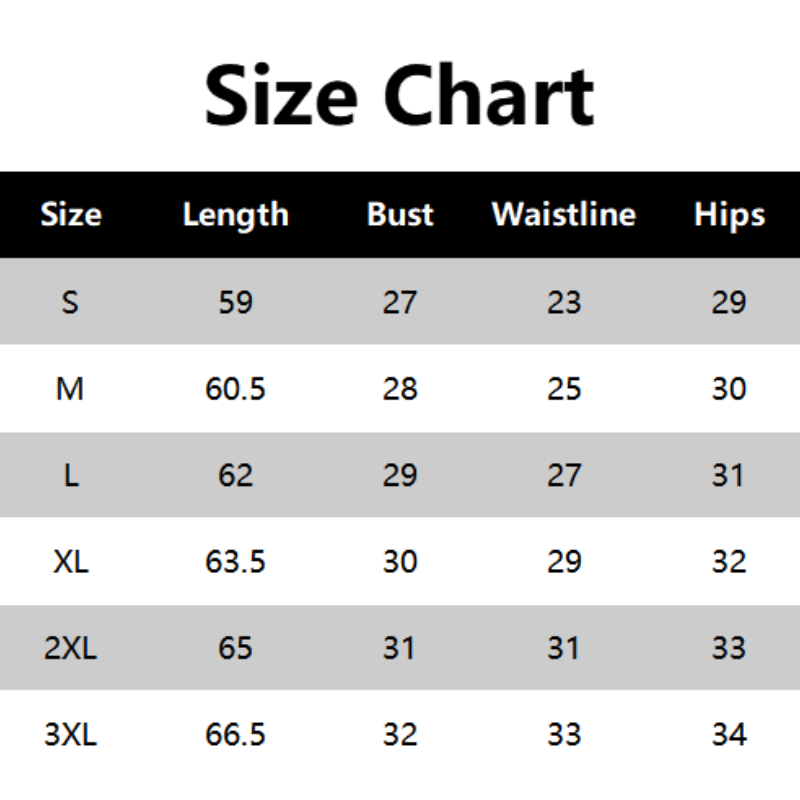This screenshot has height=800, width=800.
Task: Click the M size row label
Action: (70, 389)
